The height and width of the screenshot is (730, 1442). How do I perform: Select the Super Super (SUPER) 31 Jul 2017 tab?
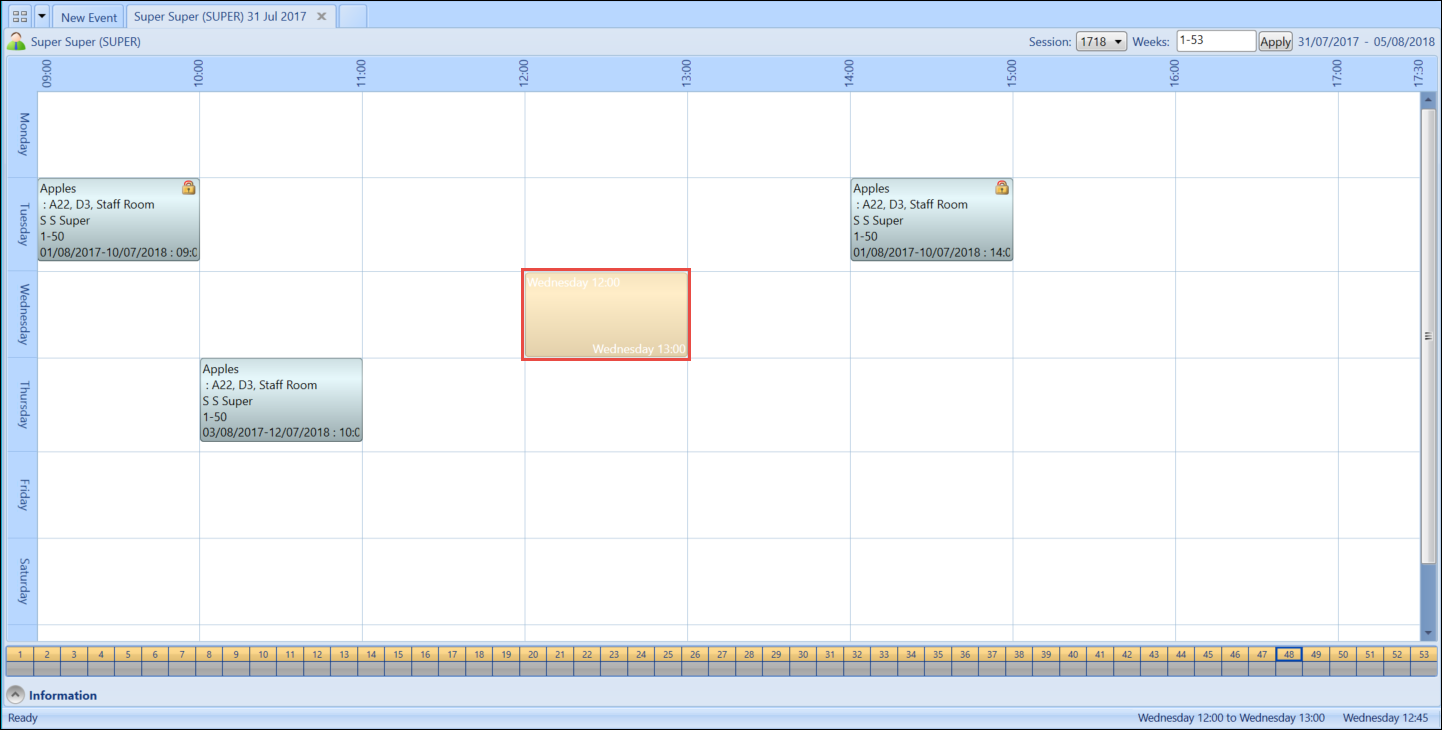220,17
